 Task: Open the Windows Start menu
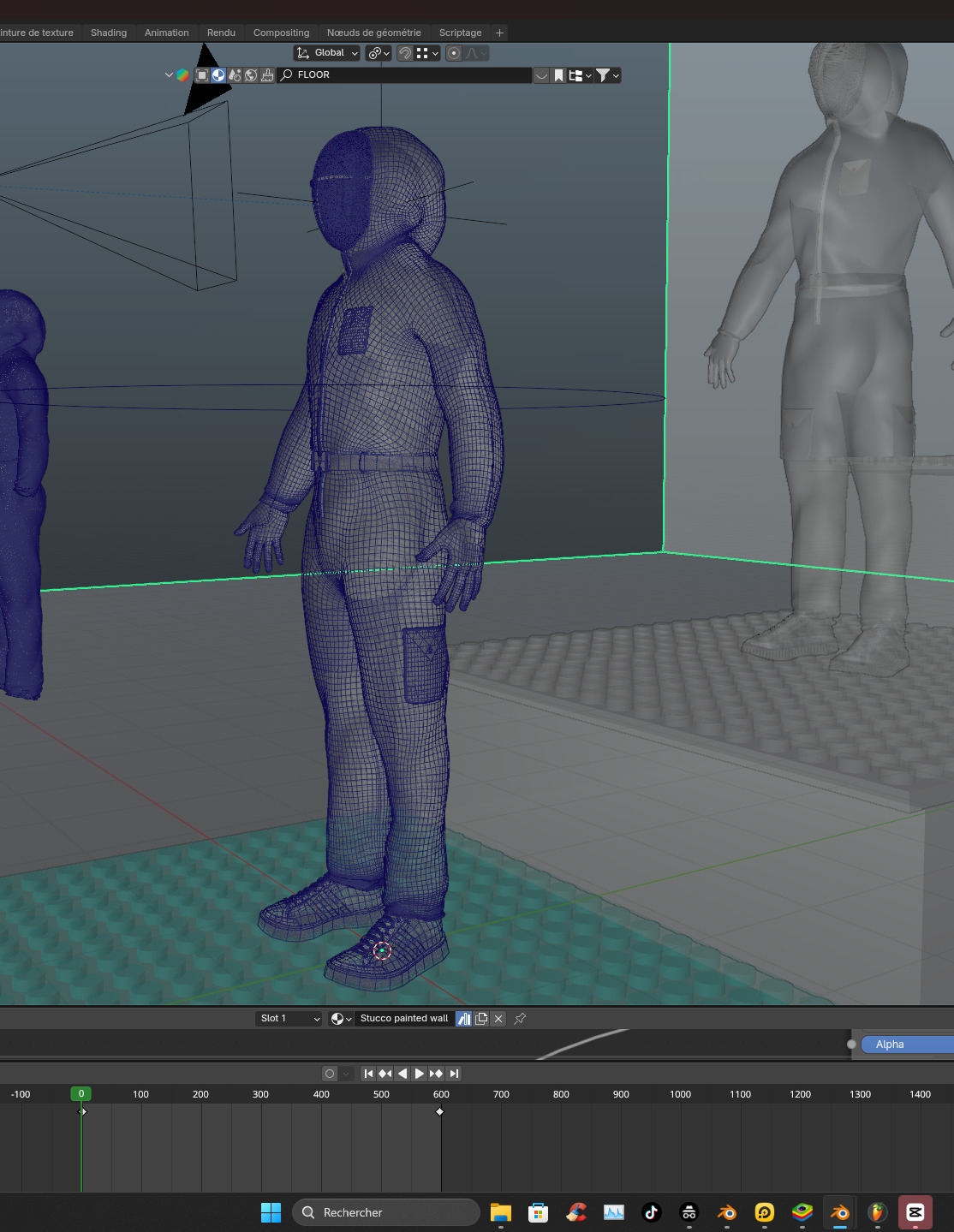coord(271,1212)
